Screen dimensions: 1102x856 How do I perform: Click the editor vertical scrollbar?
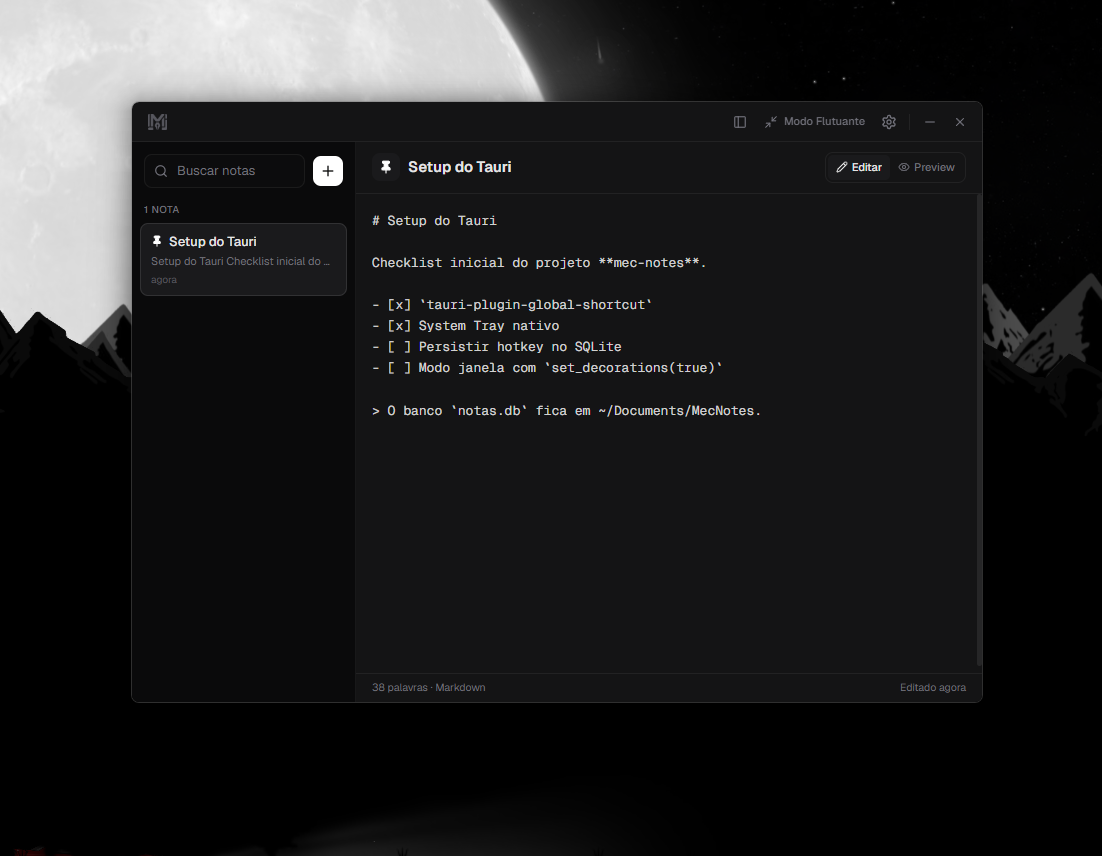978,430
